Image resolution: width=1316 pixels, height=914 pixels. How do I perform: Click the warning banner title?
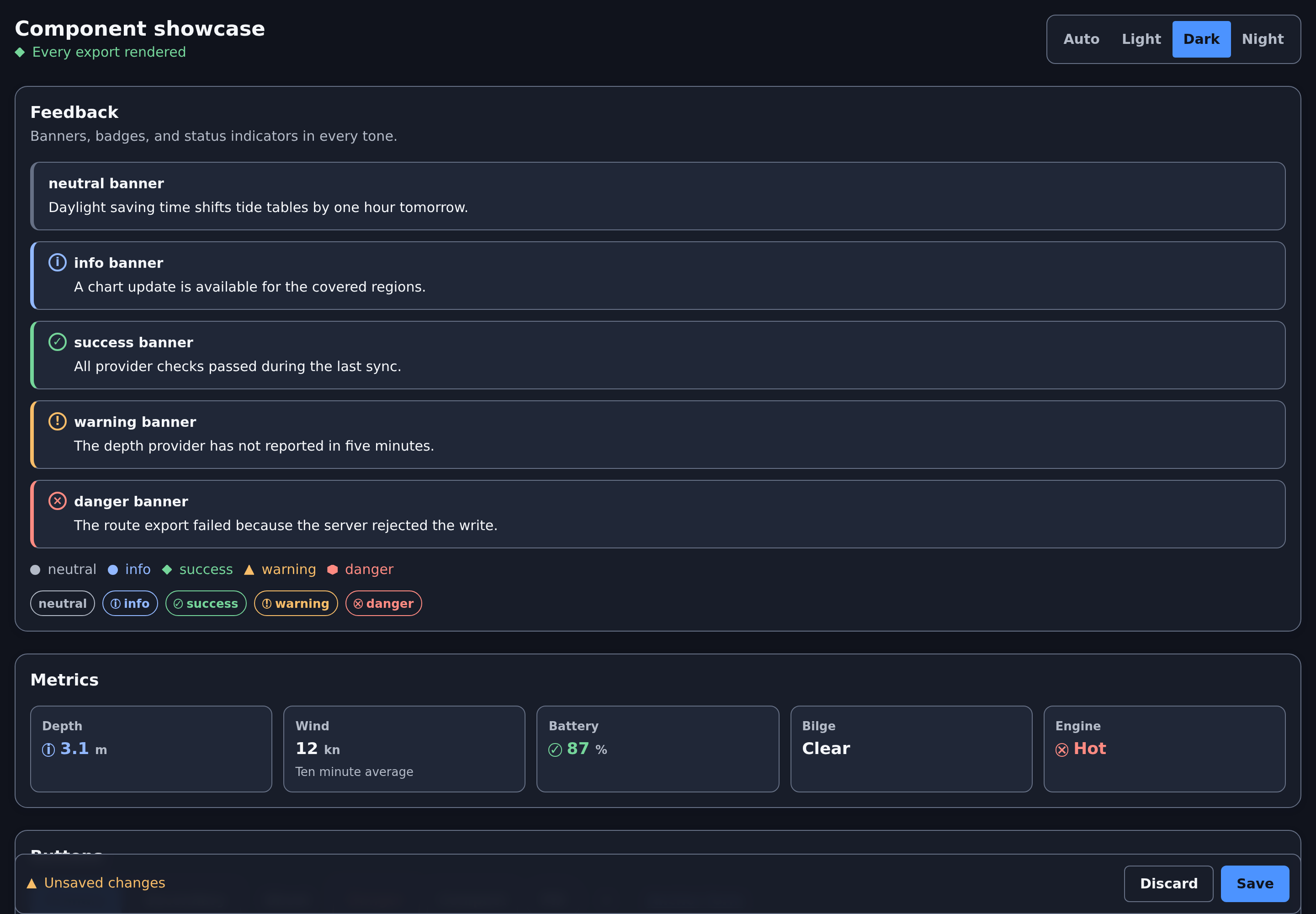coord(135,422)
